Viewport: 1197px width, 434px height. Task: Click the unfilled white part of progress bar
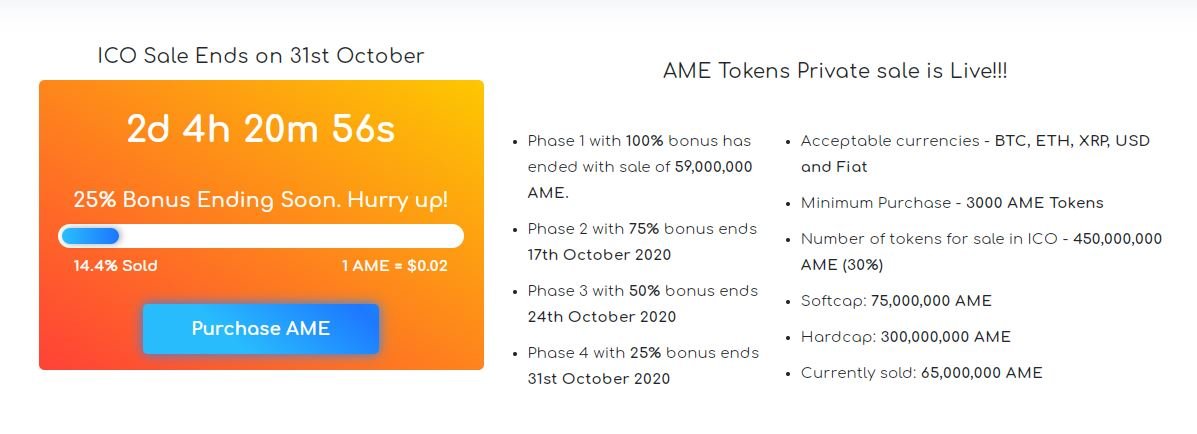point(290,236)
